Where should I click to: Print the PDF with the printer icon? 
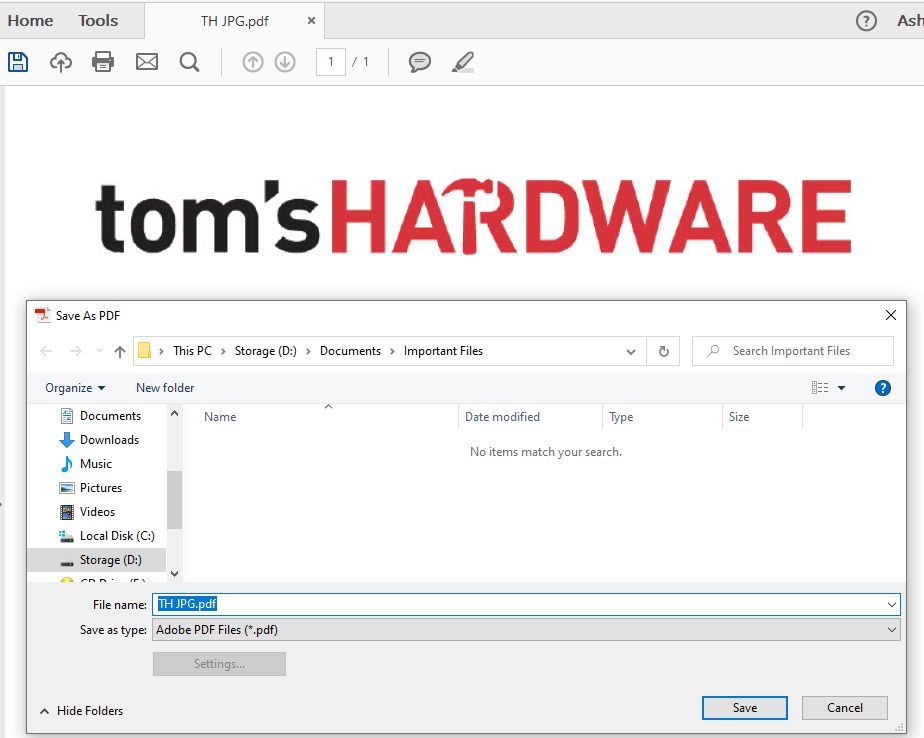coord(102,61)
